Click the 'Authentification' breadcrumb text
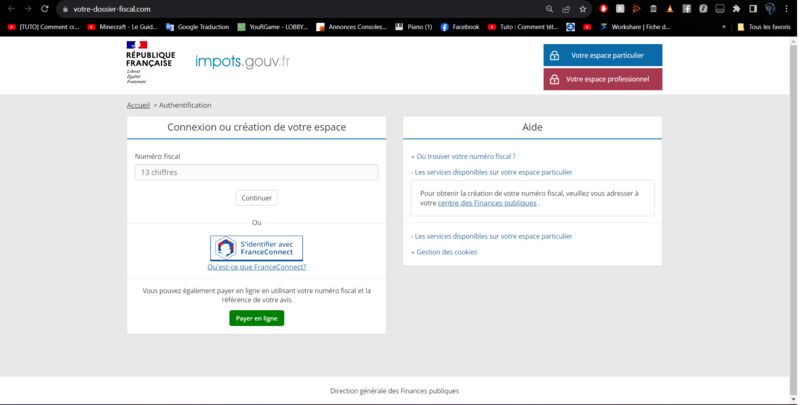800x405 pixels. click(x=185, y=105)
